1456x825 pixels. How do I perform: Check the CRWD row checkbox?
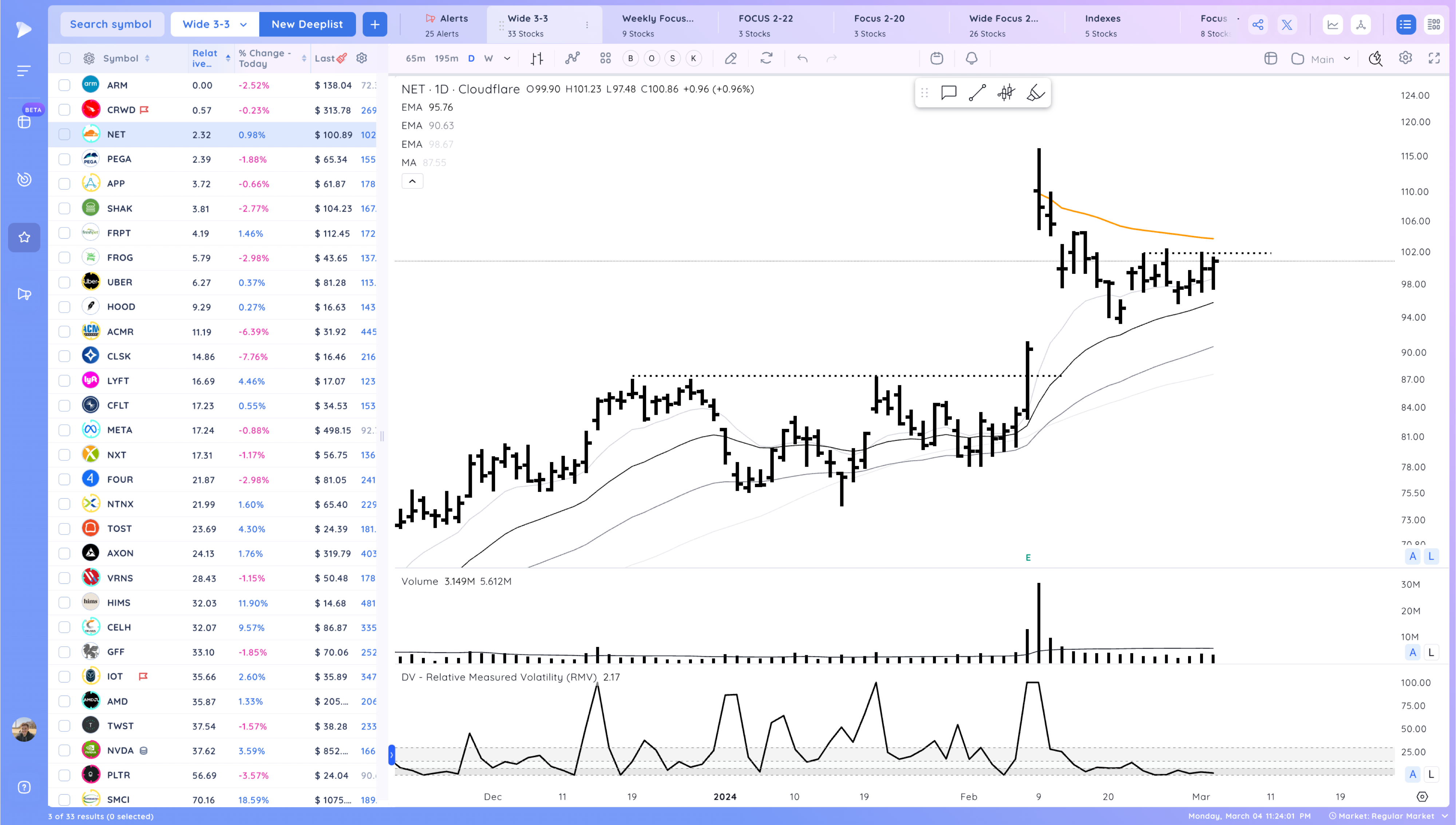click(x=64, y=110)
